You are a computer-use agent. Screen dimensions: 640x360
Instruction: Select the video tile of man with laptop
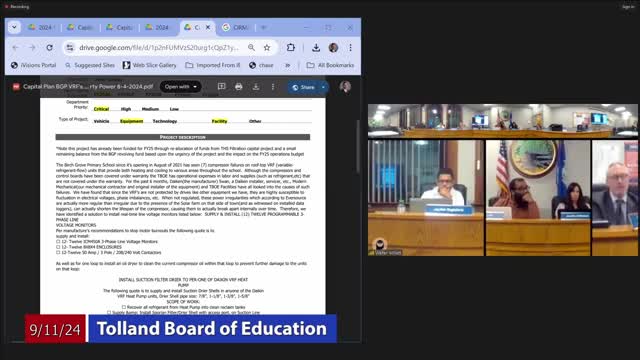pyautogui.click(x=426, y=198)
